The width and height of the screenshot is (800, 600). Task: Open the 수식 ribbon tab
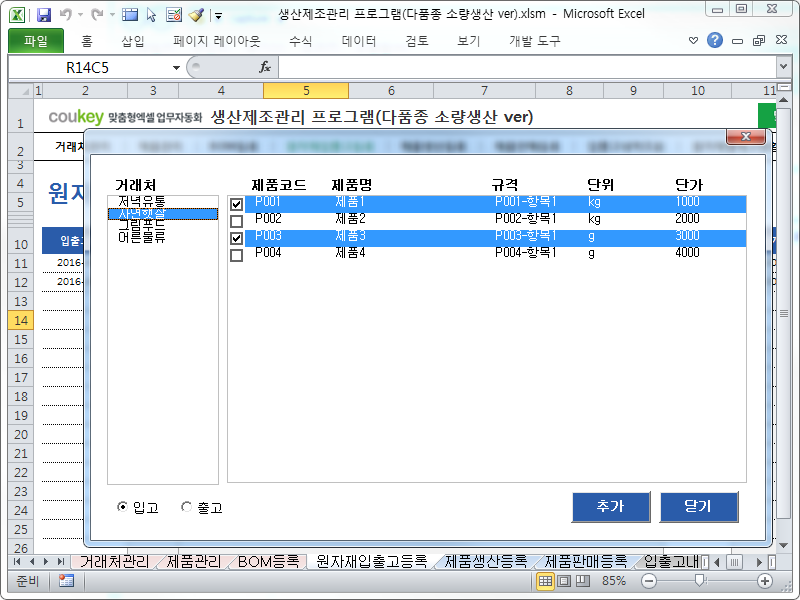301,41
